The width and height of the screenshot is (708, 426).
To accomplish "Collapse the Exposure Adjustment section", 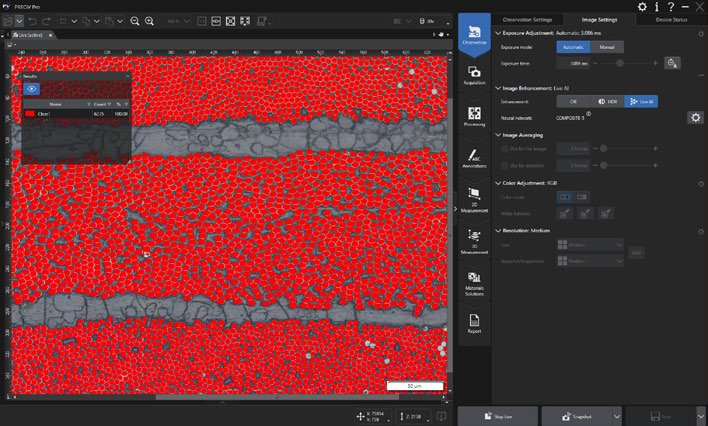I will [499, 34].
